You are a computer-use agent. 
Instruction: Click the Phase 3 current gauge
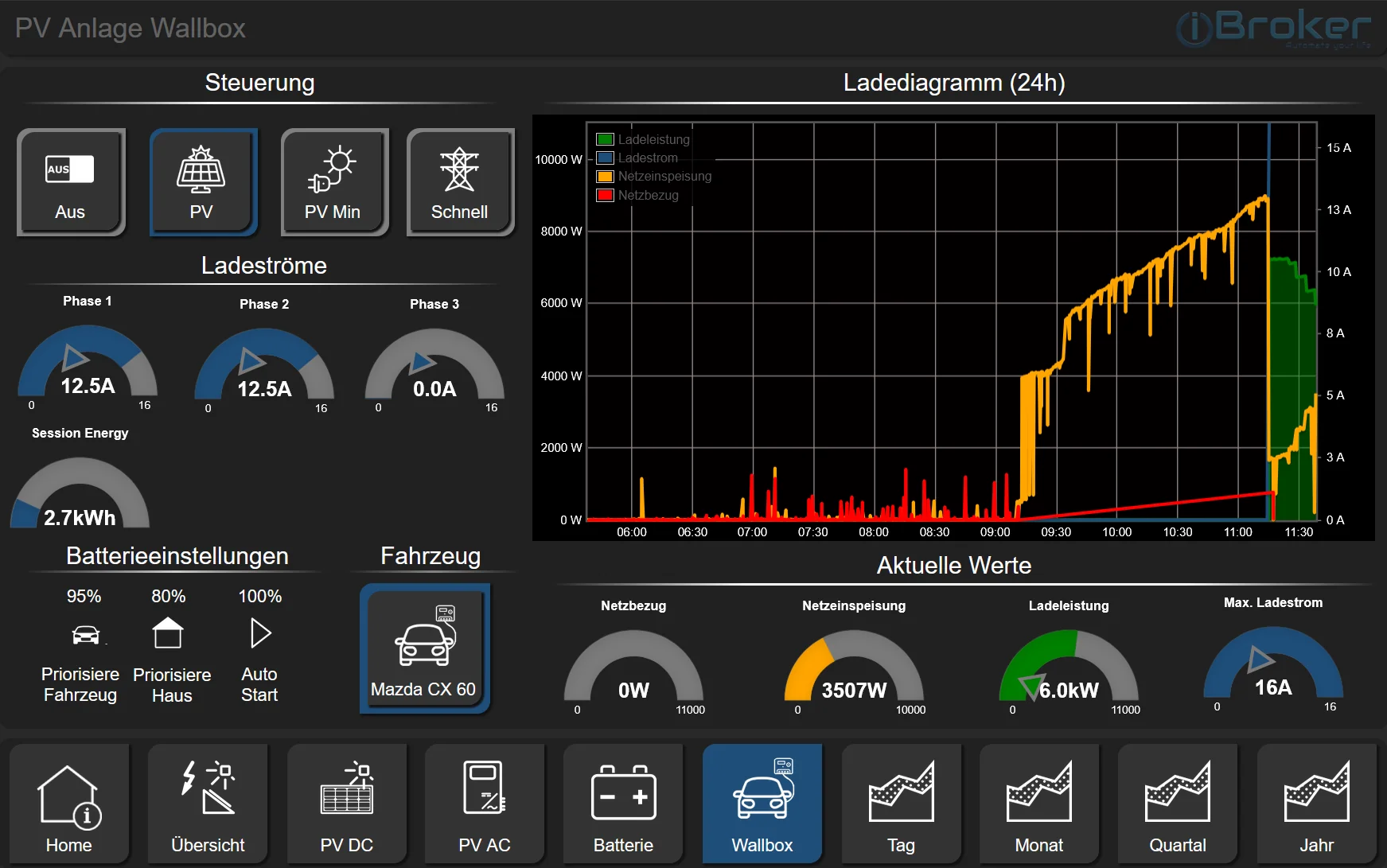pos(434,365)
